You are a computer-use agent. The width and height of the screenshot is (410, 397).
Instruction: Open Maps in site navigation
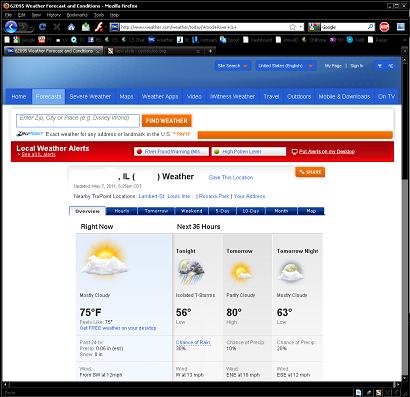pos(126,97)
